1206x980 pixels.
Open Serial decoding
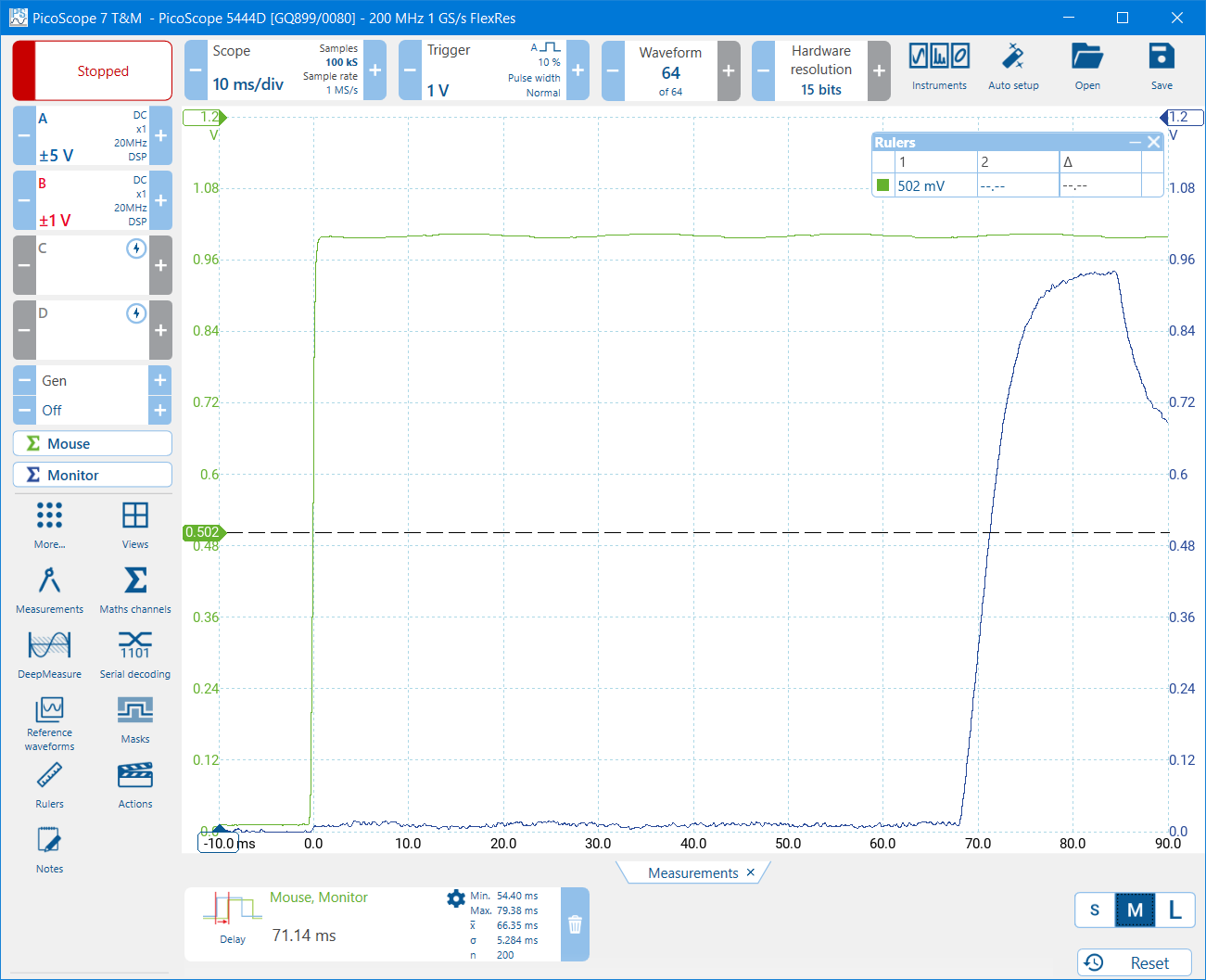[x=135, y=655]
